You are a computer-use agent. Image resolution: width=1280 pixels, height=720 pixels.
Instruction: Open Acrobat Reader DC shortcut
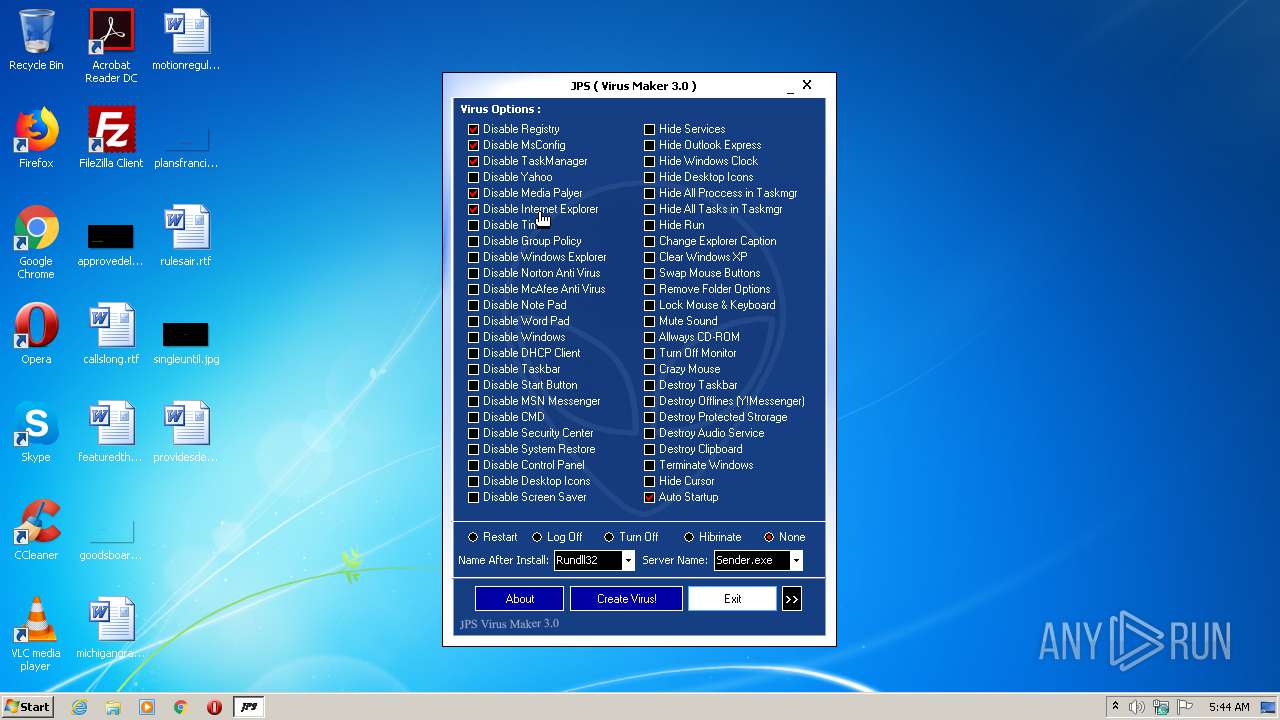coord(111,46)
